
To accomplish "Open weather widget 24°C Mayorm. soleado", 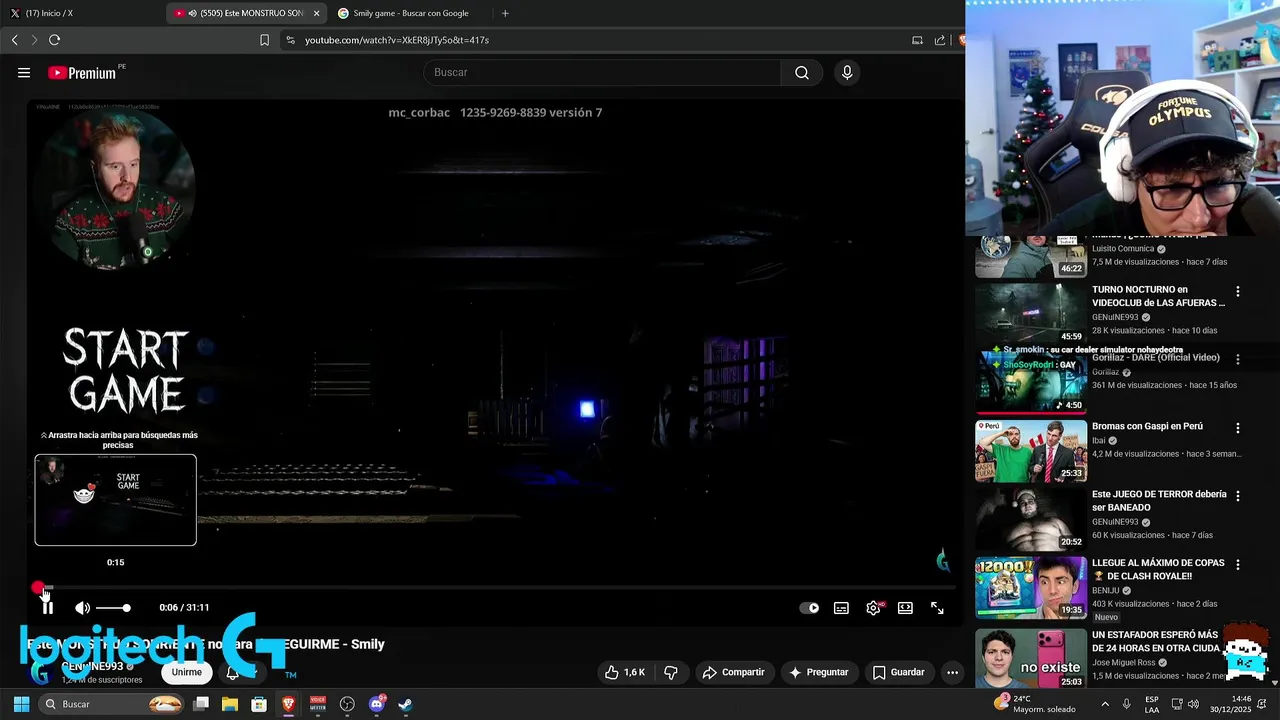I will tap(1035, 704).
